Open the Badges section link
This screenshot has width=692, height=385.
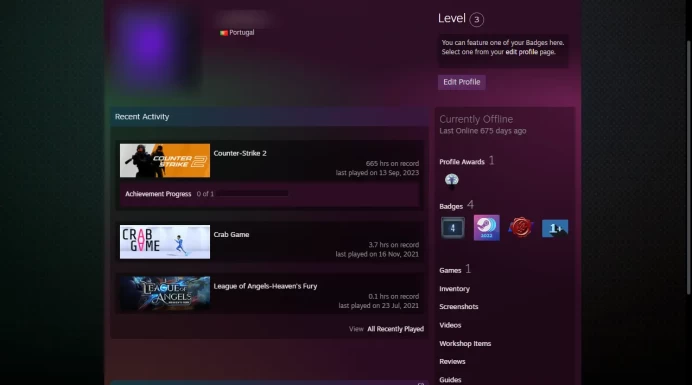point(451,206)
